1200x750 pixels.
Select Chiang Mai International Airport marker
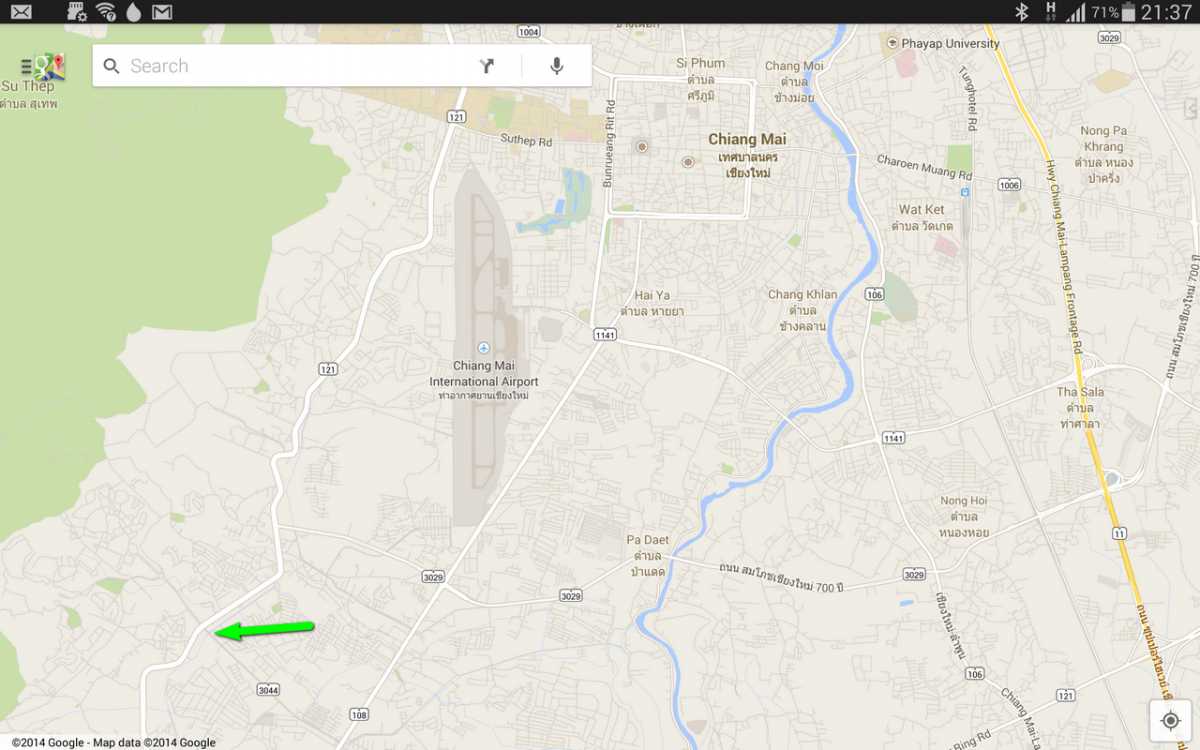click(x=484, y=348)
